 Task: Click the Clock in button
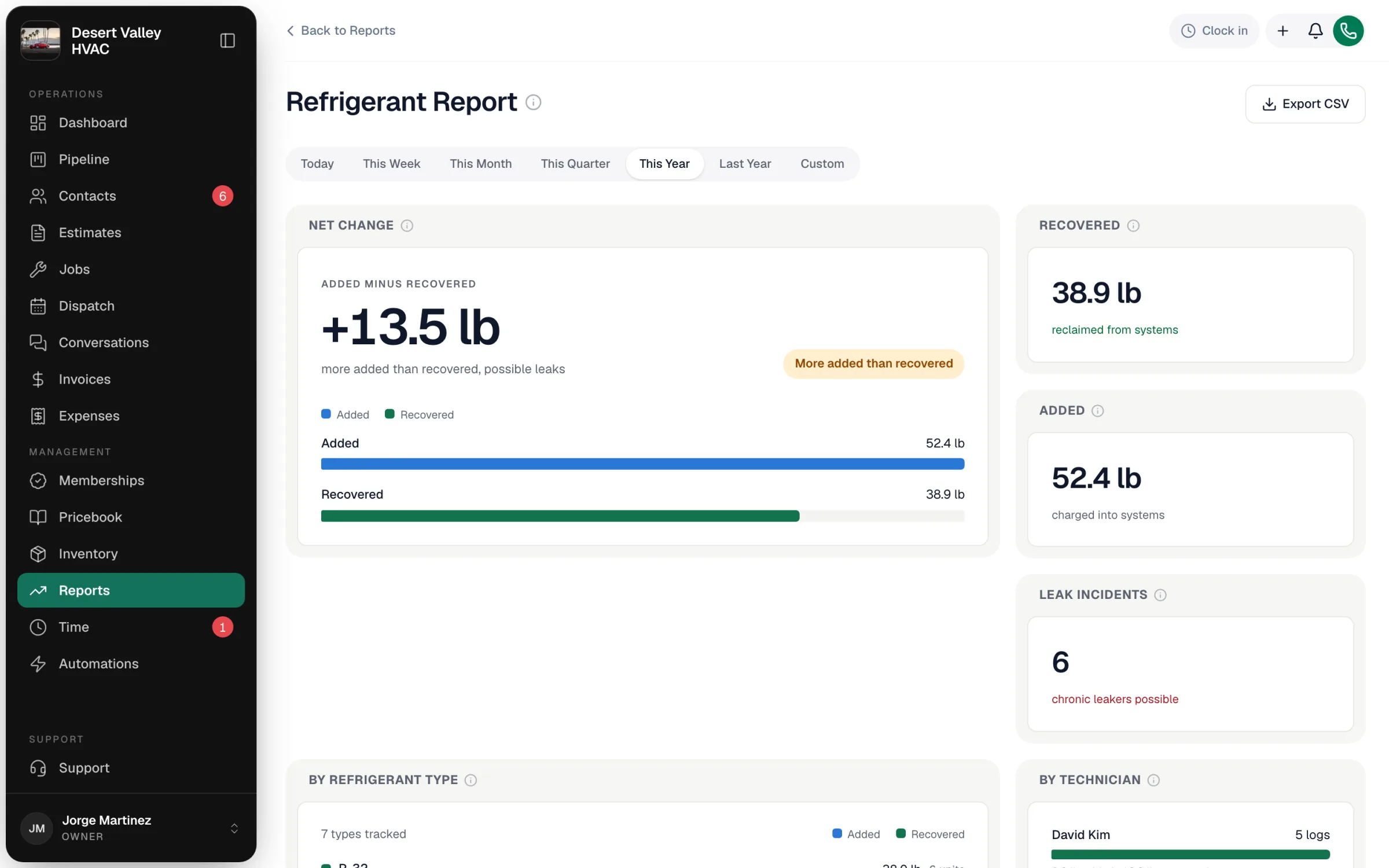(x=1214, y=31)
